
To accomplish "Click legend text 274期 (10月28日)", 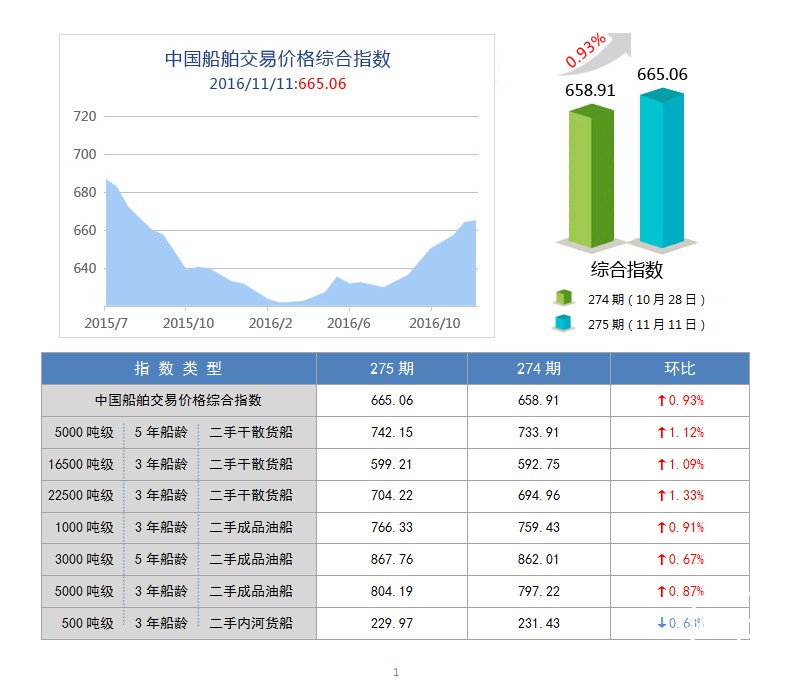I will coord(646,299).
